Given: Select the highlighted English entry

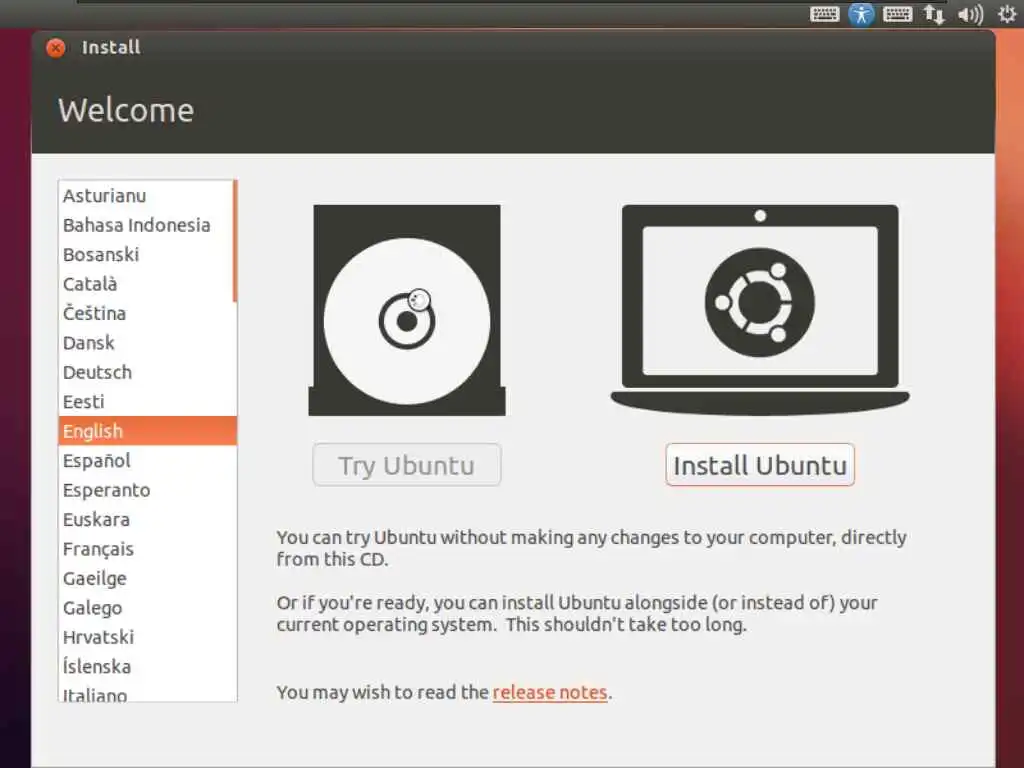Looking at the screenshot, I should point(148,431).
